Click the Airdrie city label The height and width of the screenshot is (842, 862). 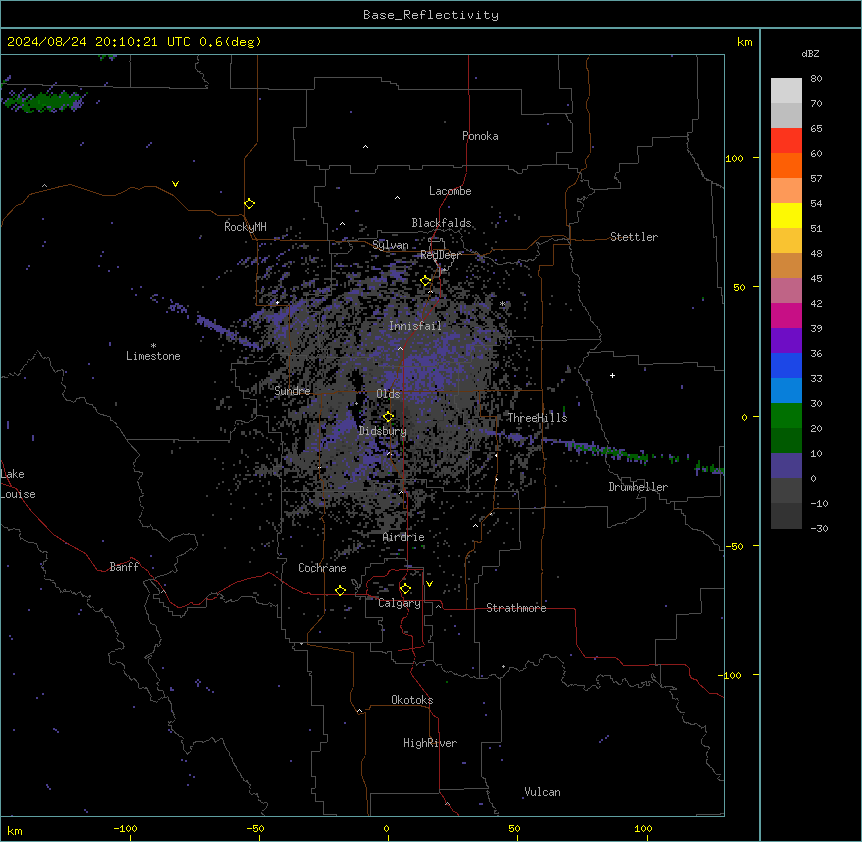(x=403, y=537)
